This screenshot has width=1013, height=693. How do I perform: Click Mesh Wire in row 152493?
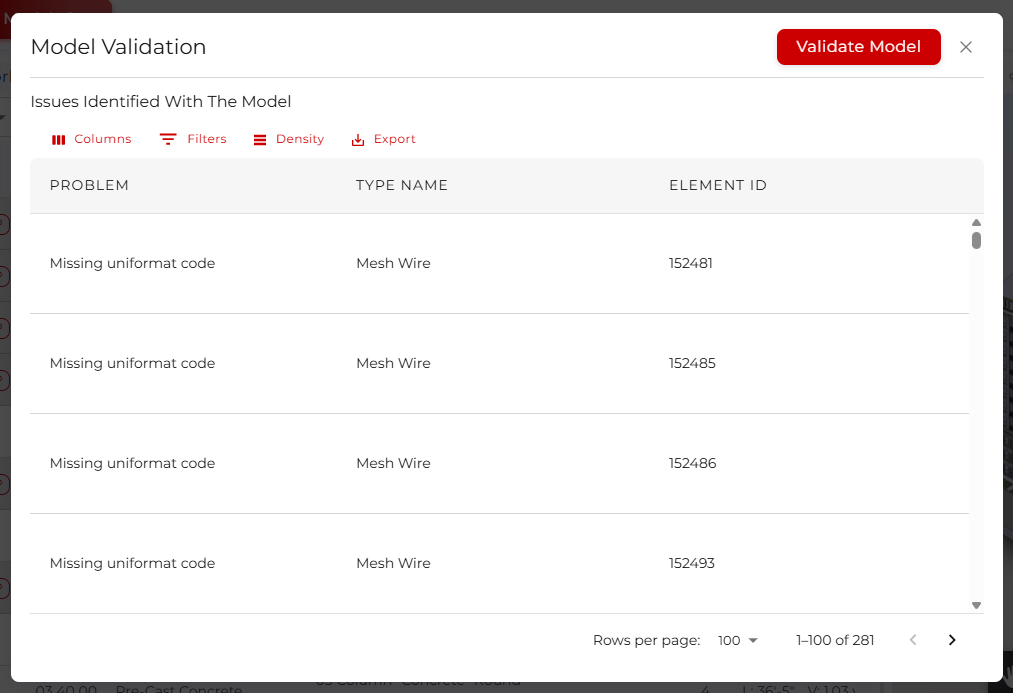click(x=393, y=563)
